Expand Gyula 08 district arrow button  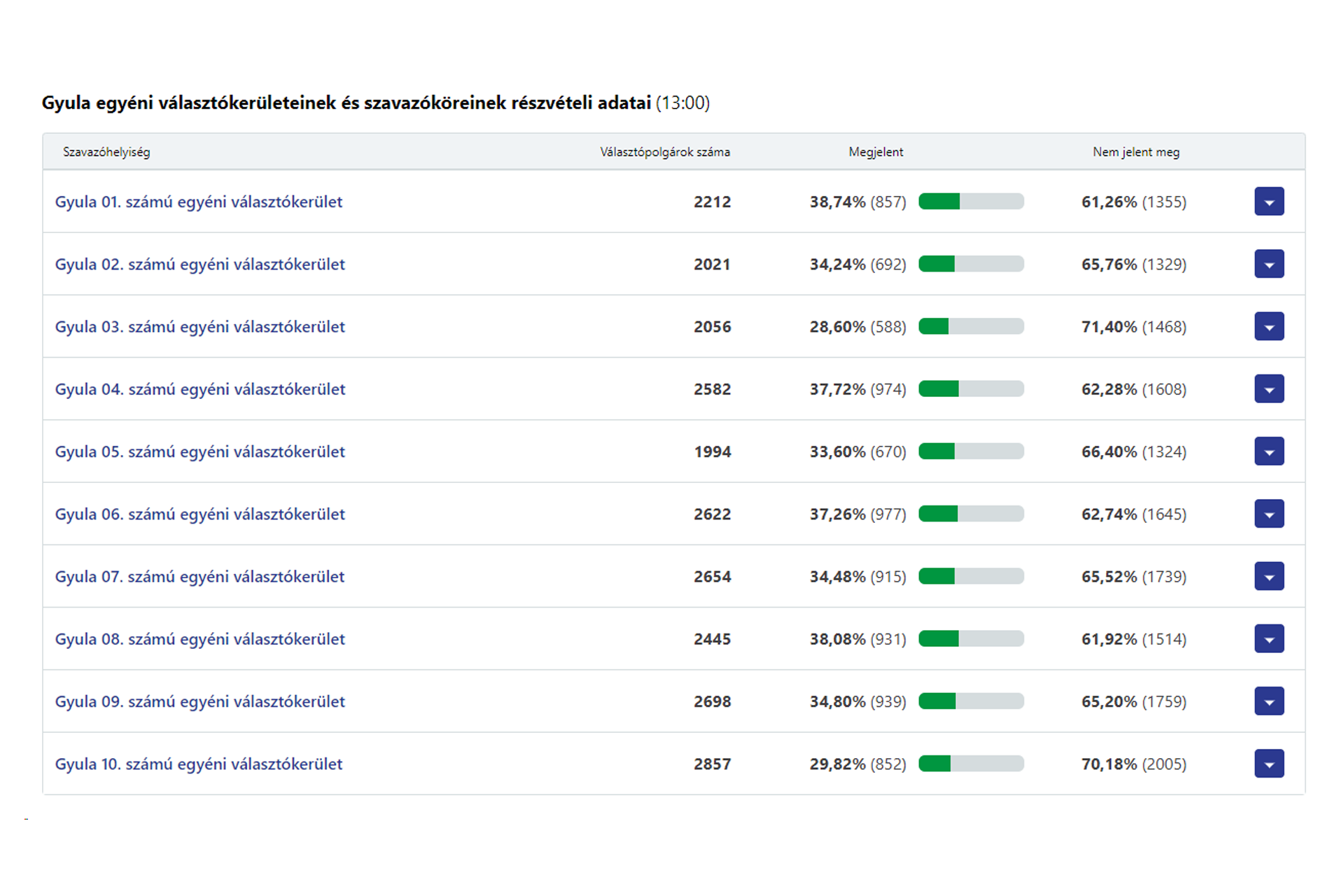click(x=1268, y=638)
